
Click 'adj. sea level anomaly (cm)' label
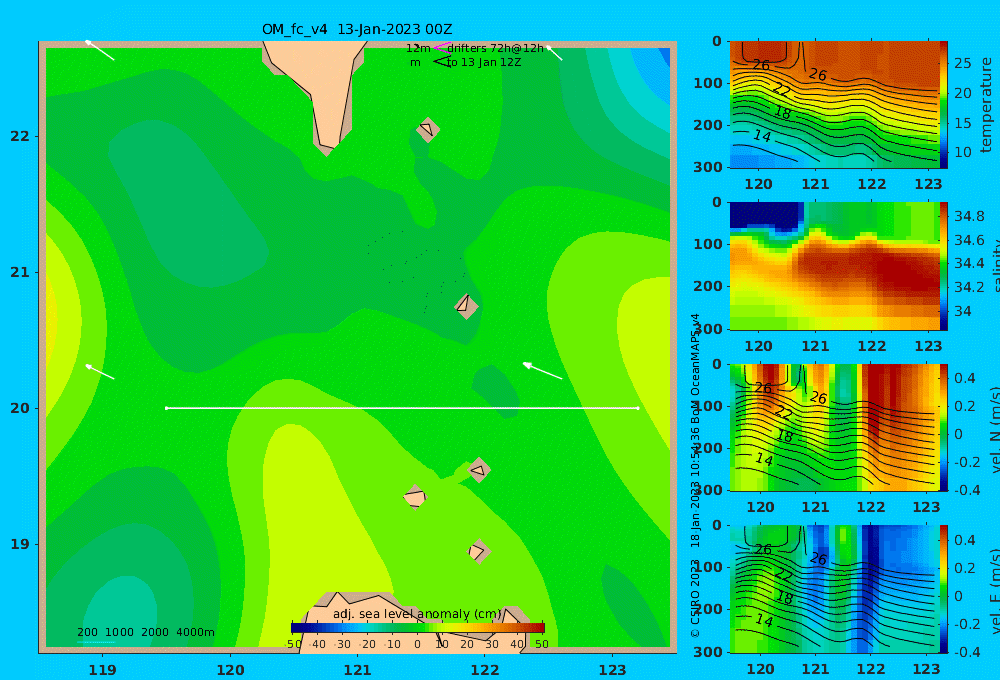coord(418,614)
